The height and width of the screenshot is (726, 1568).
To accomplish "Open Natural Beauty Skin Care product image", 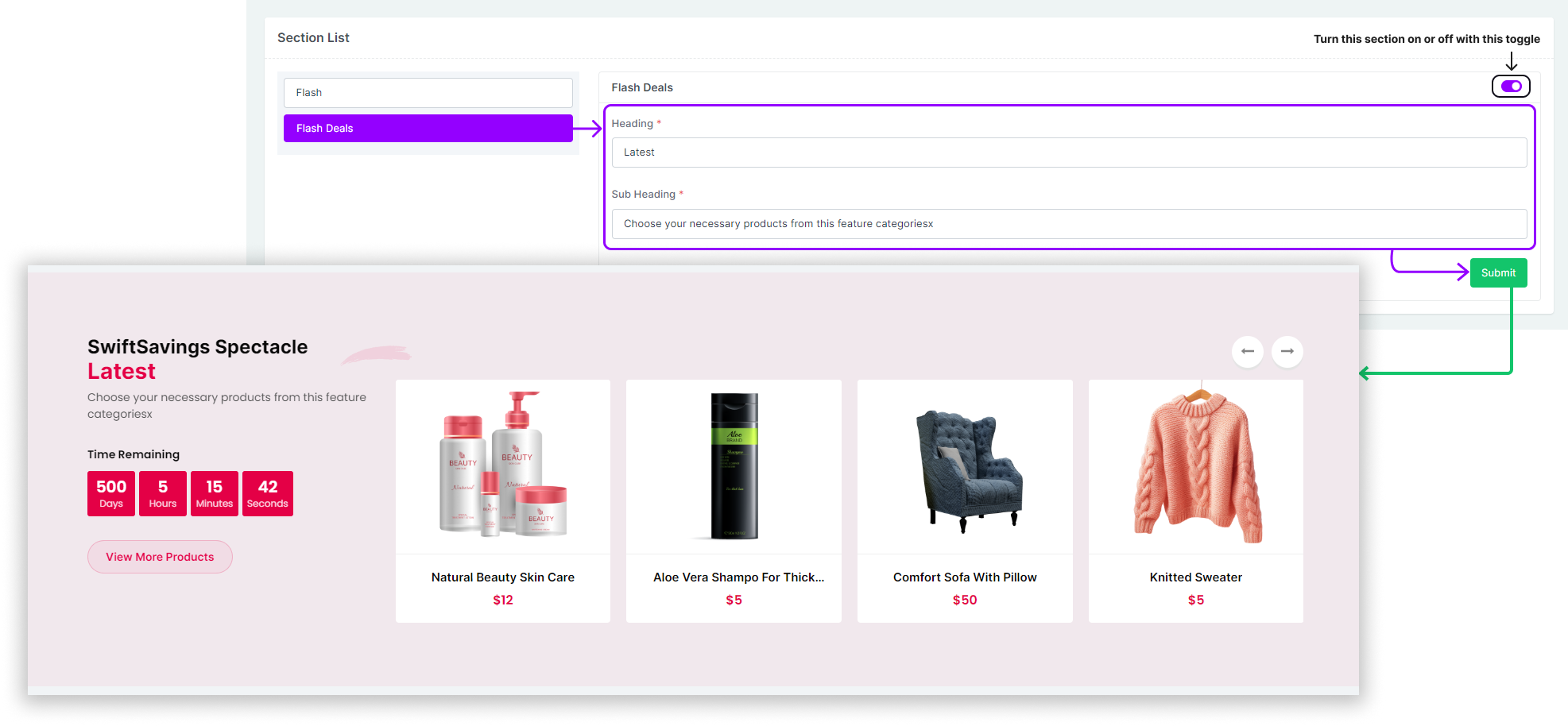I will (503, 466).
